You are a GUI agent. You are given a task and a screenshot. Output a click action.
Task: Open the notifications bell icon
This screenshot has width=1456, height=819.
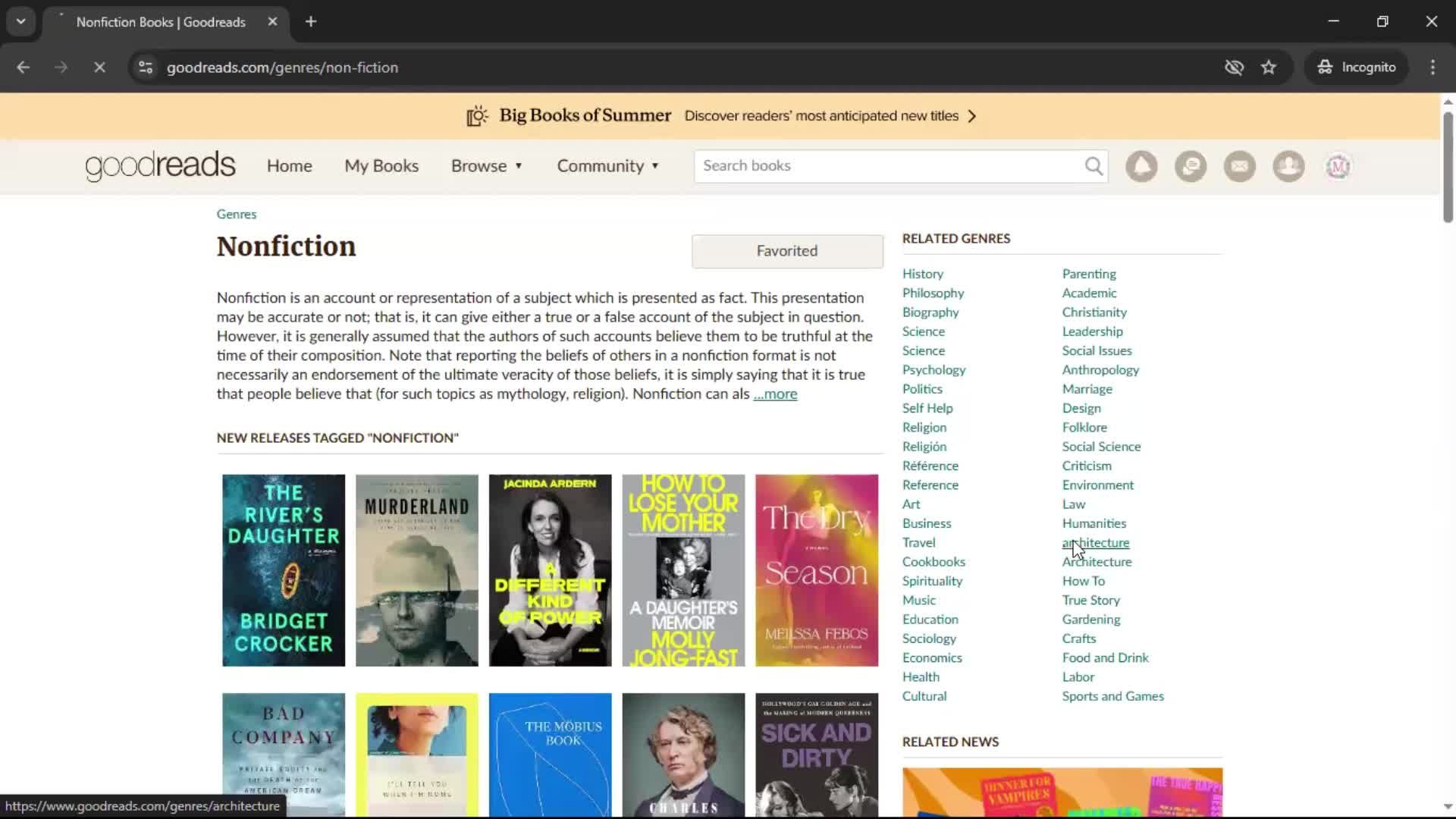(1141, 166)
